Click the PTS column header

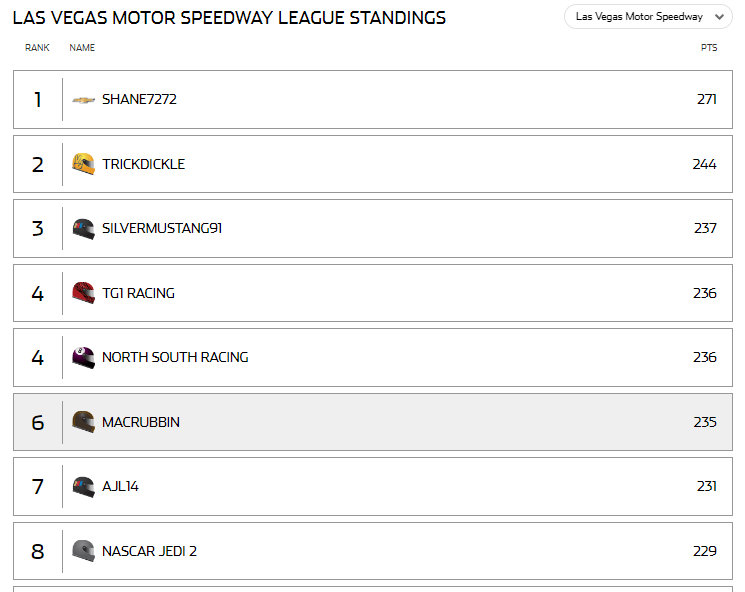click(x=709, y=48)
